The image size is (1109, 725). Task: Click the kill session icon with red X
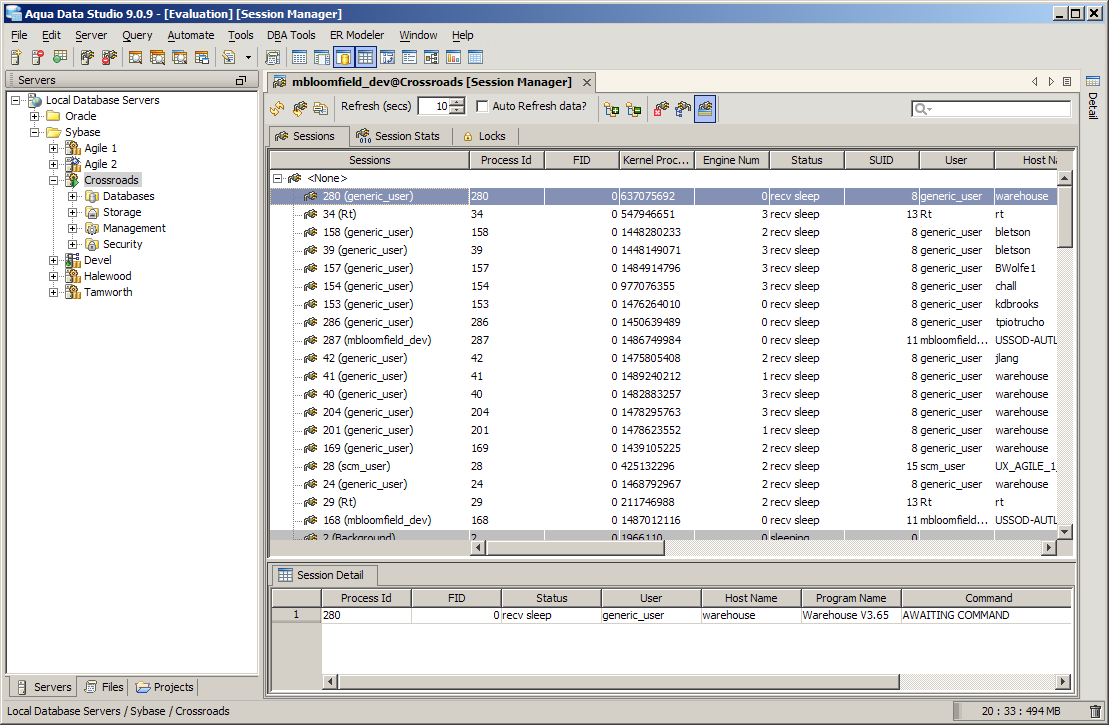coord(661,108)
